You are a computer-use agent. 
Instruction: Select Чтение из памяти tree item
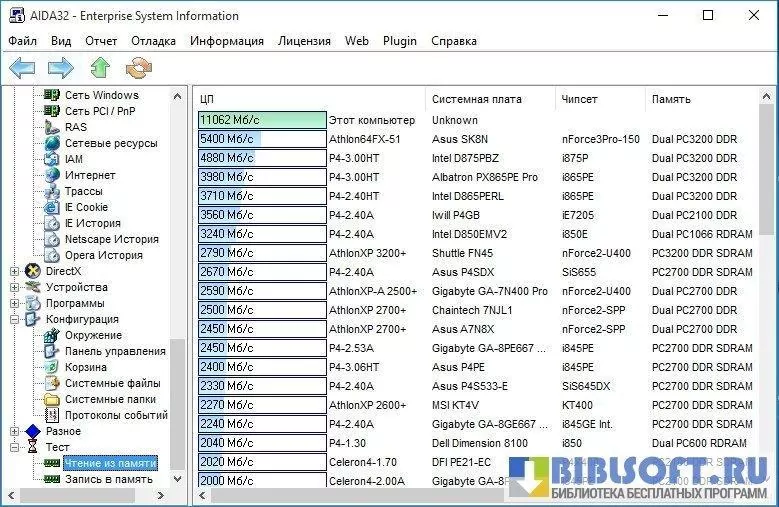tap(110, 463)
